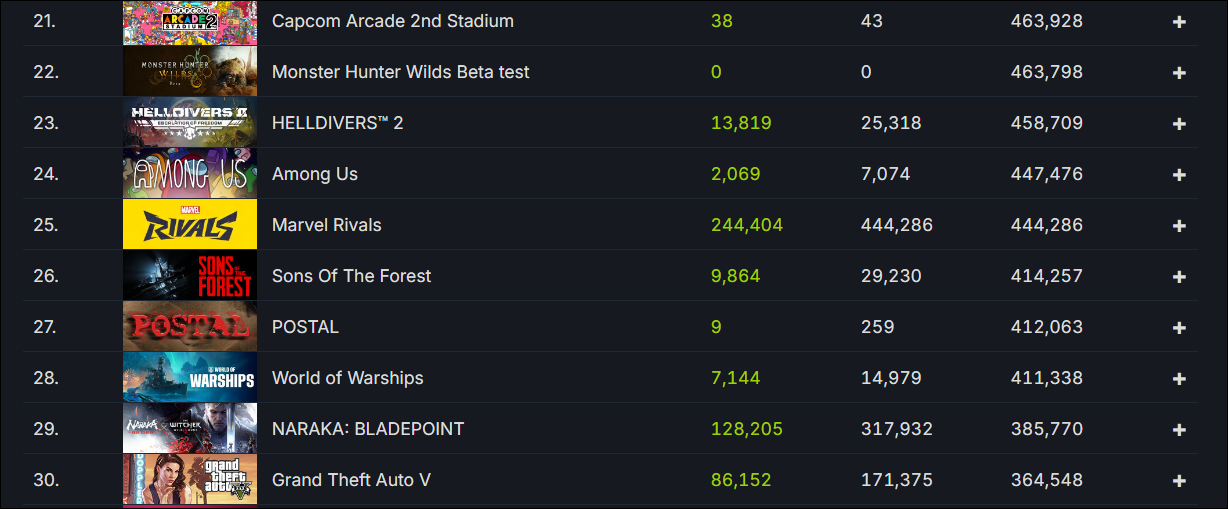Expand the plus icon for Capcom Arcade 2nd Stadium
Screen dimensions: 1228x509
(x=1179, y=21)
